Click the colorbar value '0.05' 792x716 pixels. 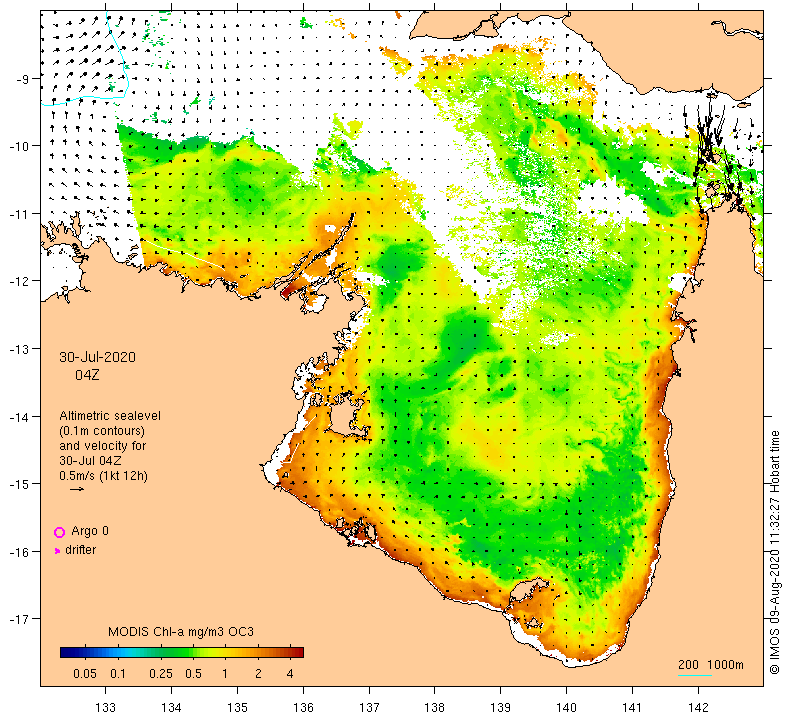pos(85,674)
